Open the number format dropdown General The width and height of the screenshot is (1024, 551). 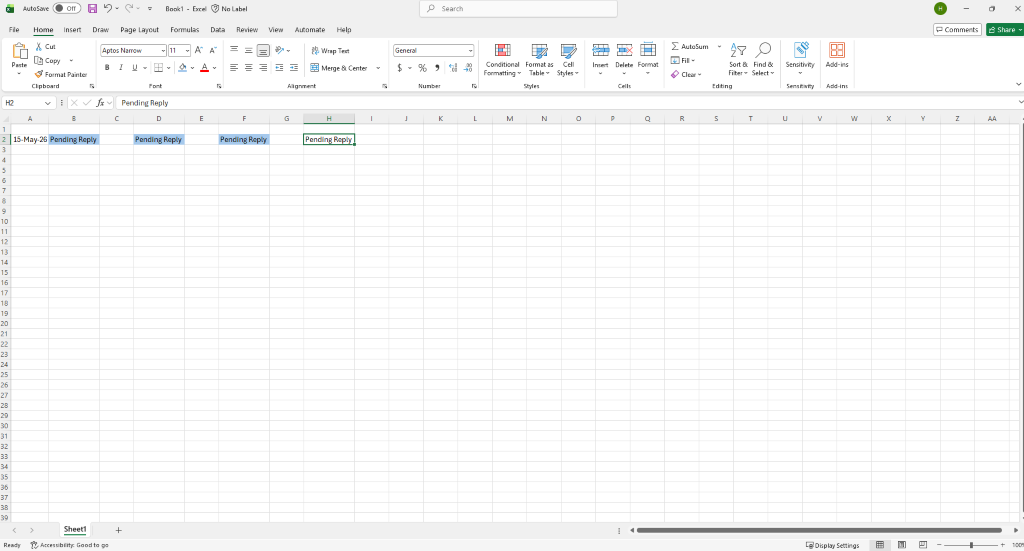point(470,50)
